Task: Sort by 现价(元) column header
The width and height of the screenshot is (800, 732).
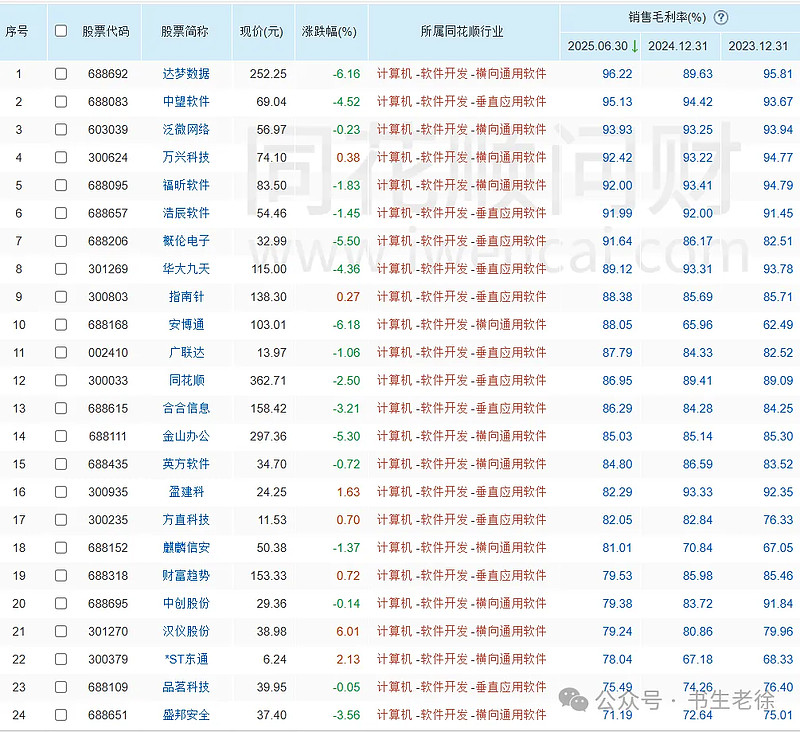Action: coord(261,32)
